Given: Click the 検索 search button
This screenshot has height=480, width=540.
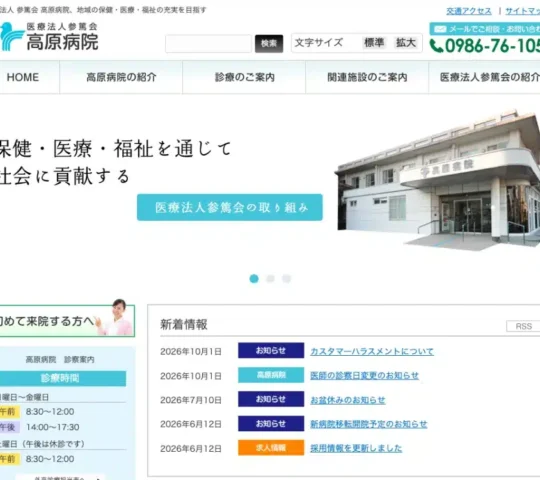Looking at the screenshot, I should (269, 43).
